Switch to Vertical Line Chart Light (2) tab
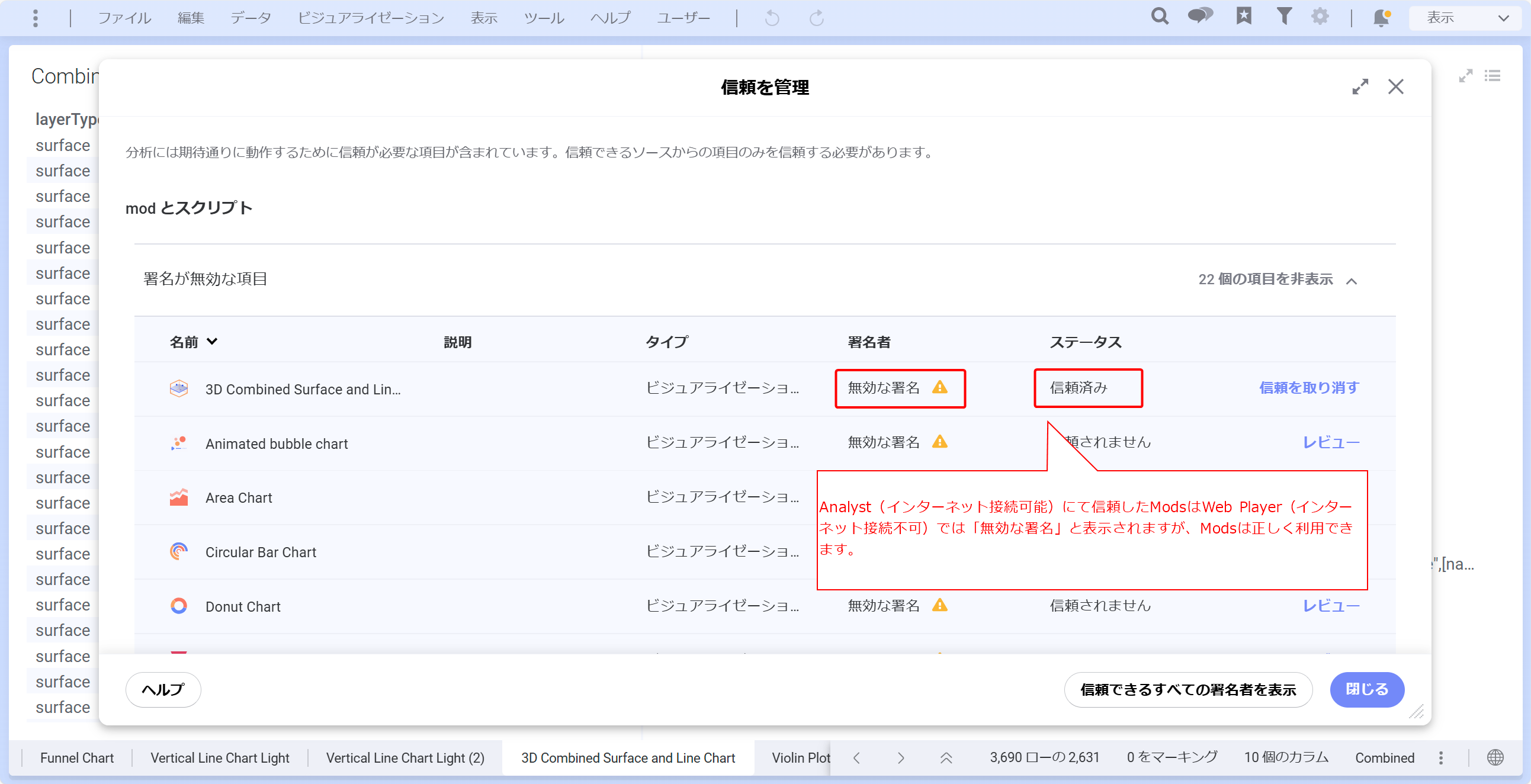Viewport: 1531px width, 784px height. coord(405,758)
